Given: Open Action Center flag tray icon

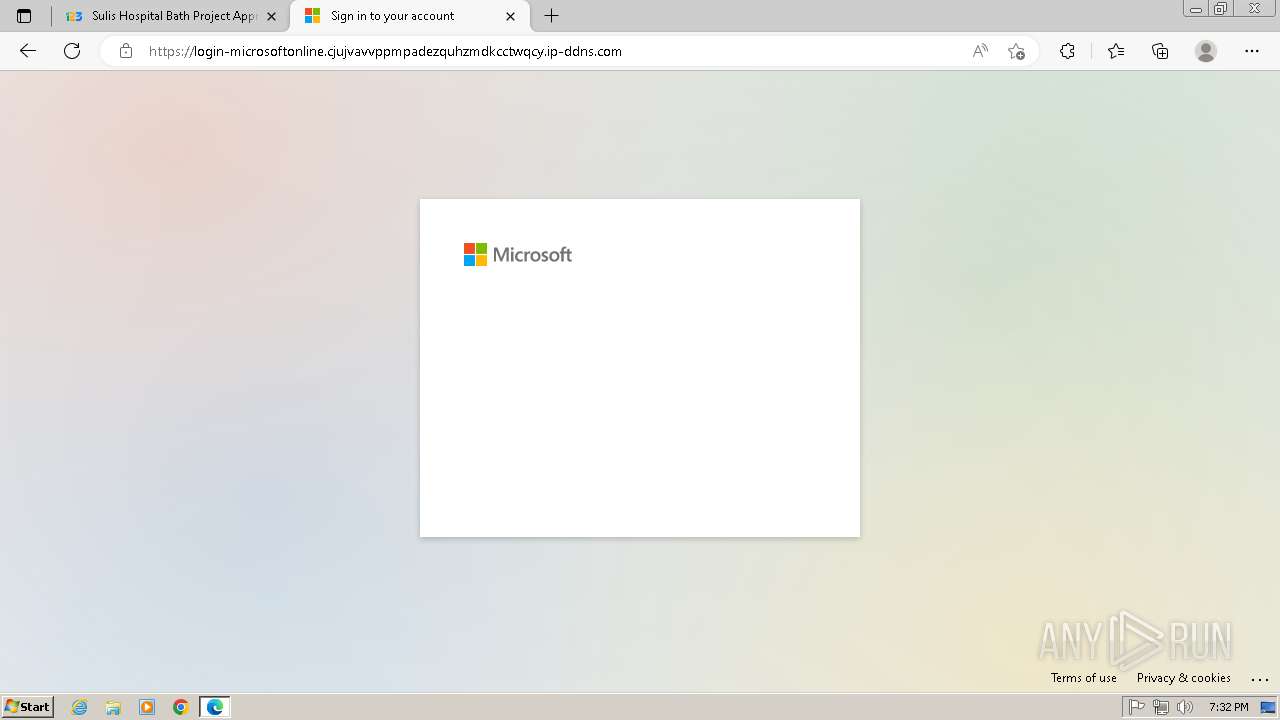Looking at the screenshot, I should click(1137, 707).
